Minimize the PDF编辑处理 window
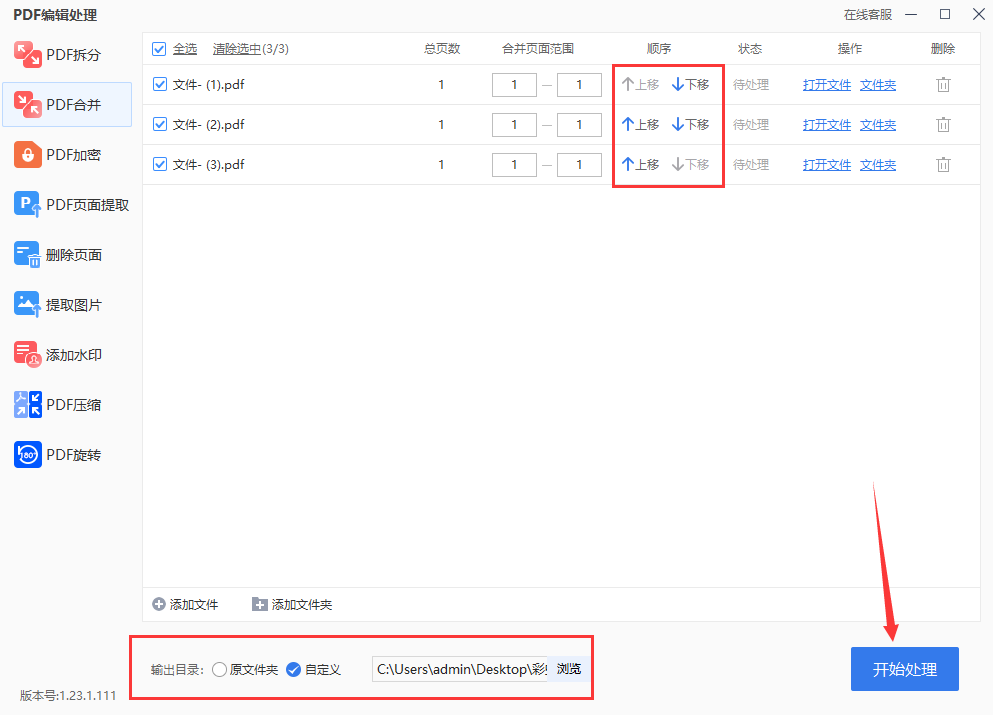Viewport: 993px width, 715px height. coord(911,15)
